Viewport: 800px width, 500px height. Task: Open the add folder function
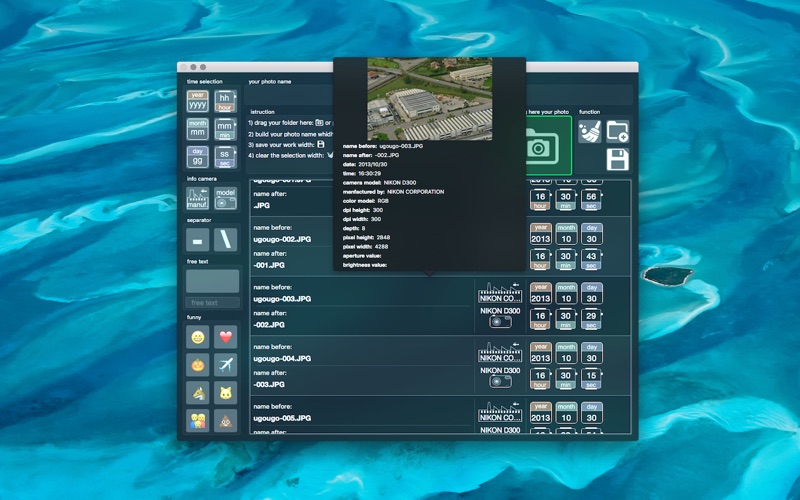click(x=617, y=131)
